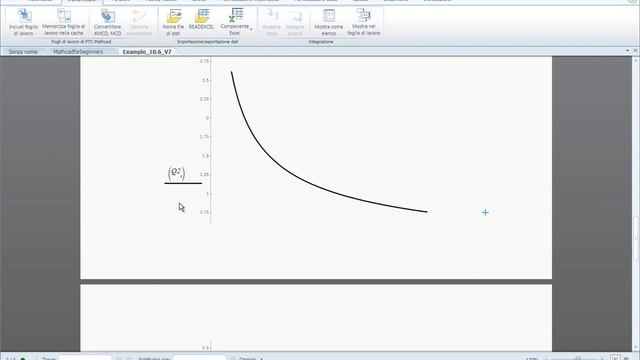
Task: Click the Integrazione group label
Action: point(321,42)
